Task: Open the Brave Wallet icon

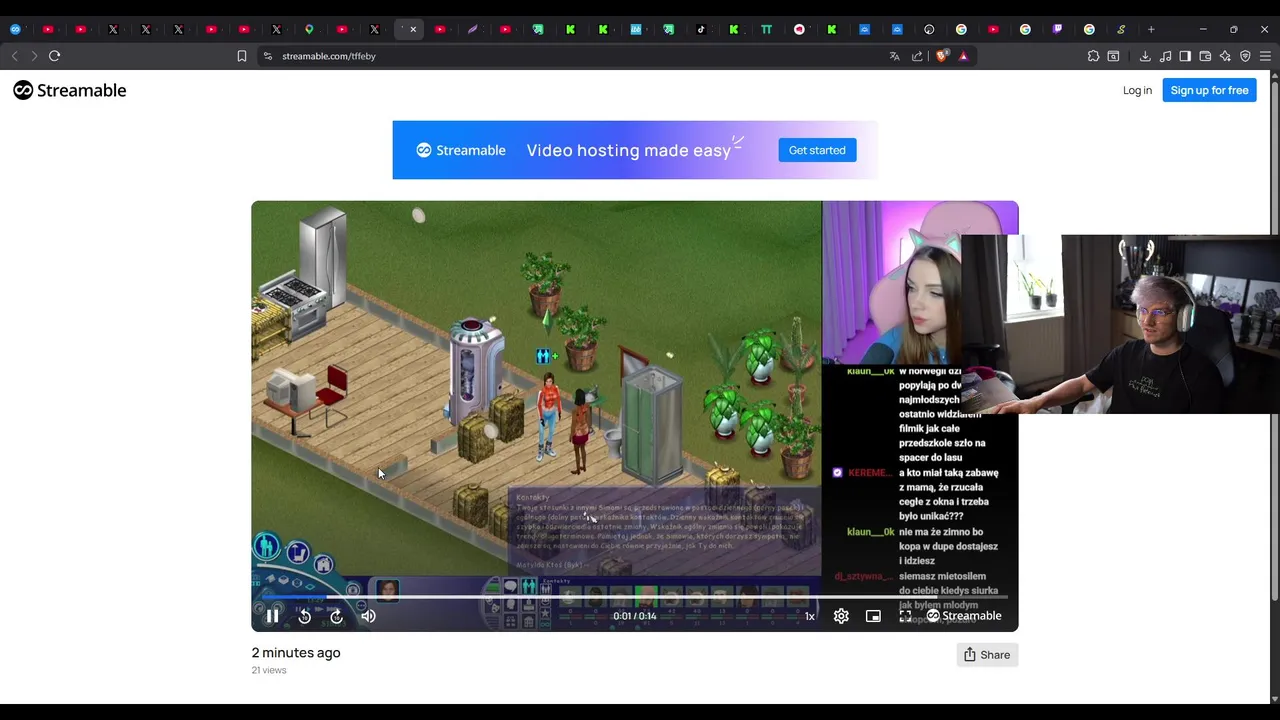Action: click(1205, 56)
